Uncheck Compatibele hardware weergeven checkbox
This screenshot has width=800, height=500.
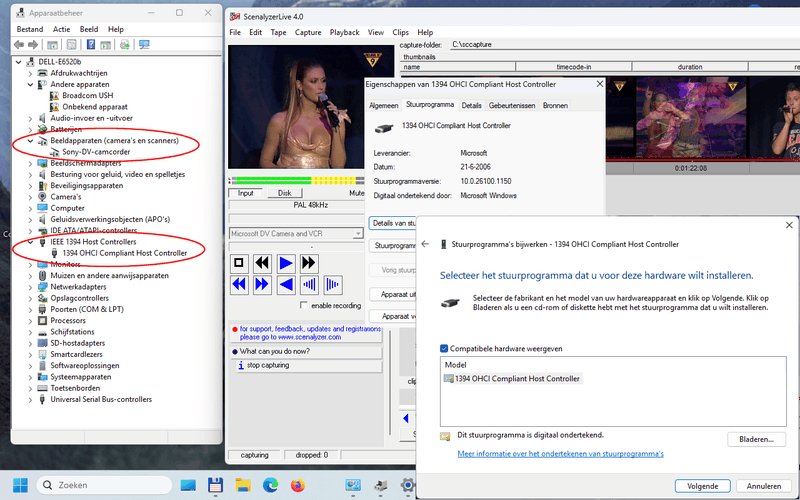[444, 348]
